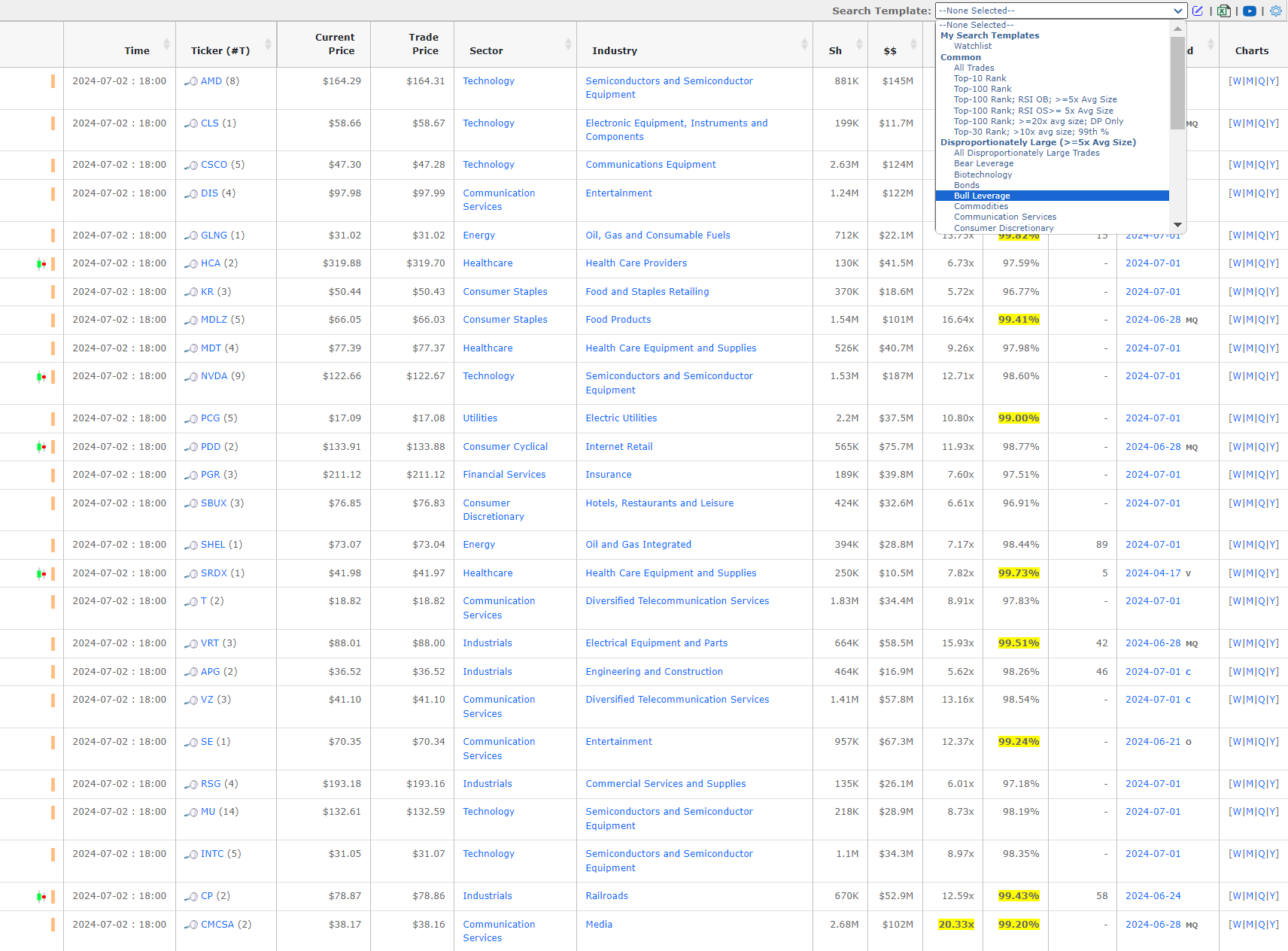Click the dropdown list scrollbar thumb
1288x951 pixels.
click(x=1177, y=83)
